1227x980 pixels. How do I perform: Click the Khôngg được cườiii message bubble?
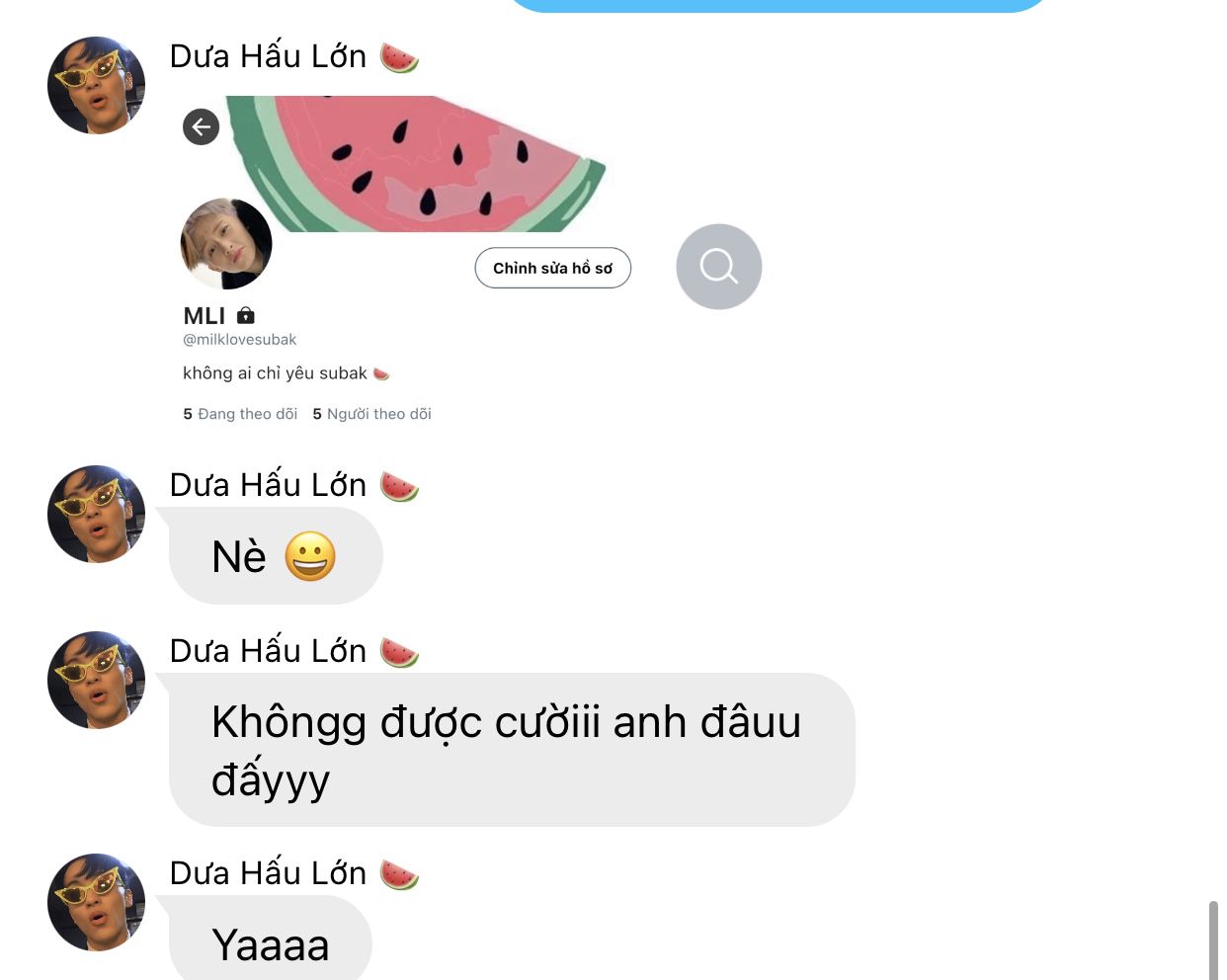[x=512, y=750]
